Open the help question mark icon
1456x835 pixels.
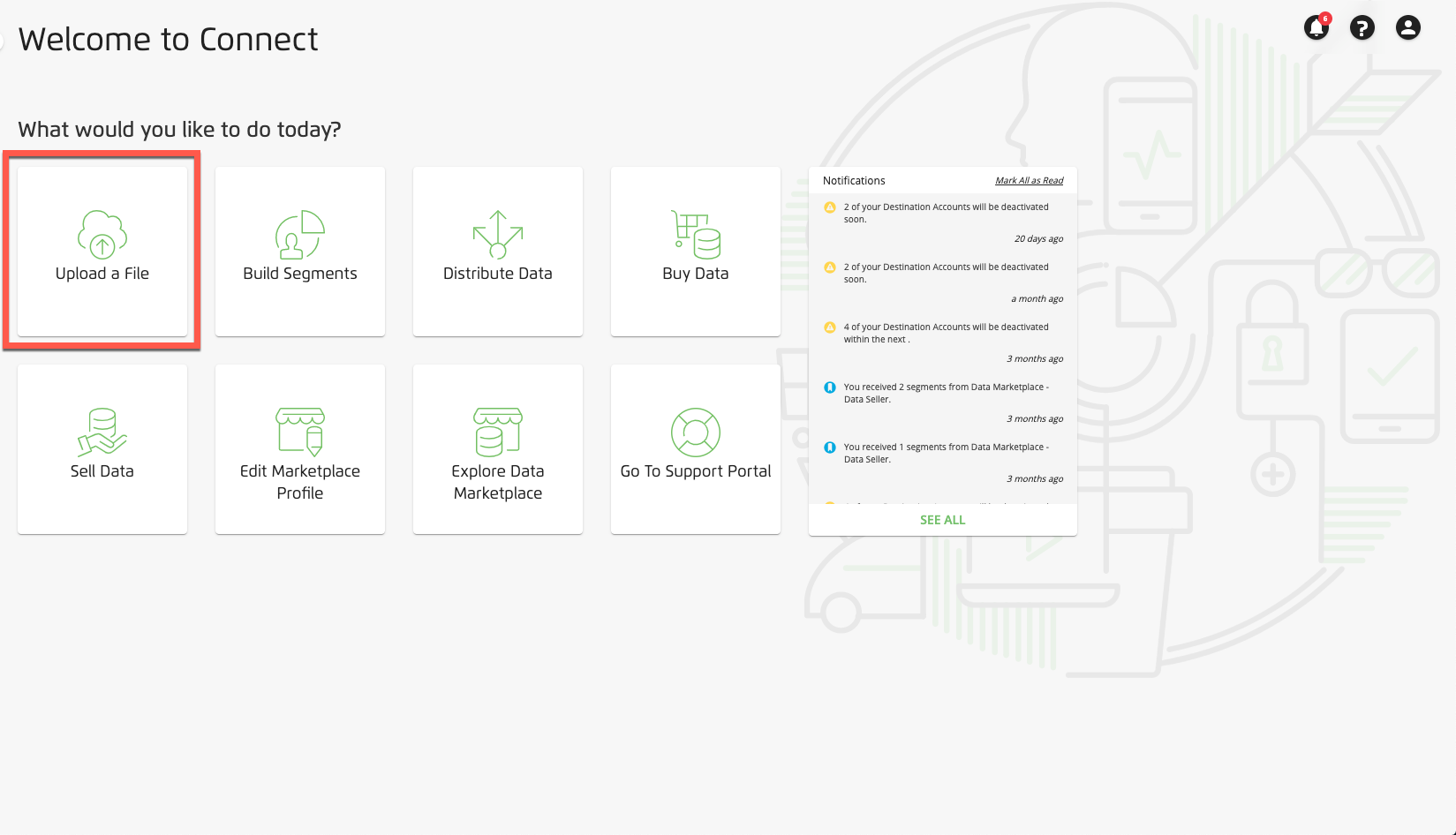click(1362, 27)
